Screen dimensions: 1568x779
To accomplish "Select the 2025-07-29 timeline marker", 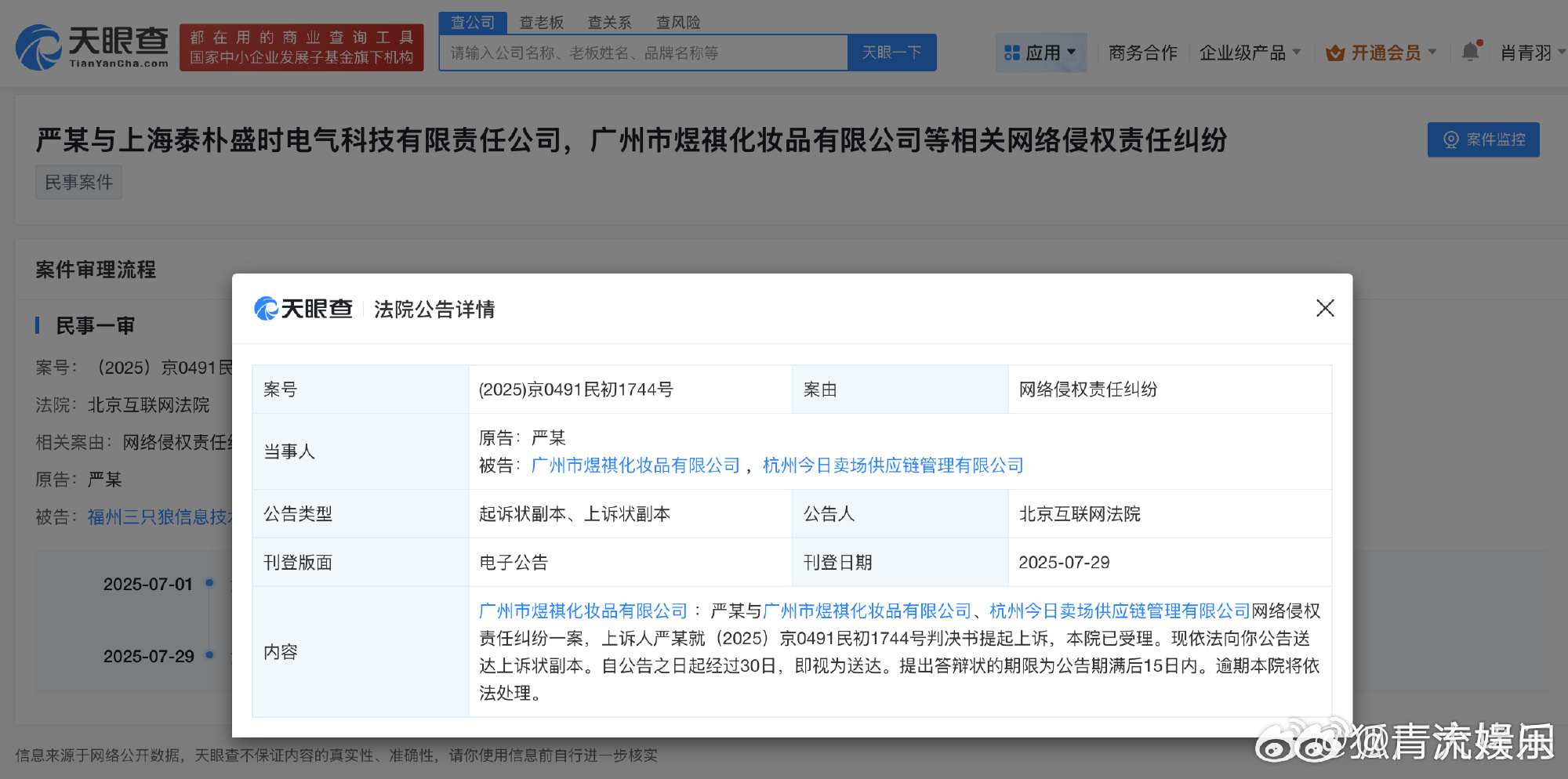I will click(209, 654).
